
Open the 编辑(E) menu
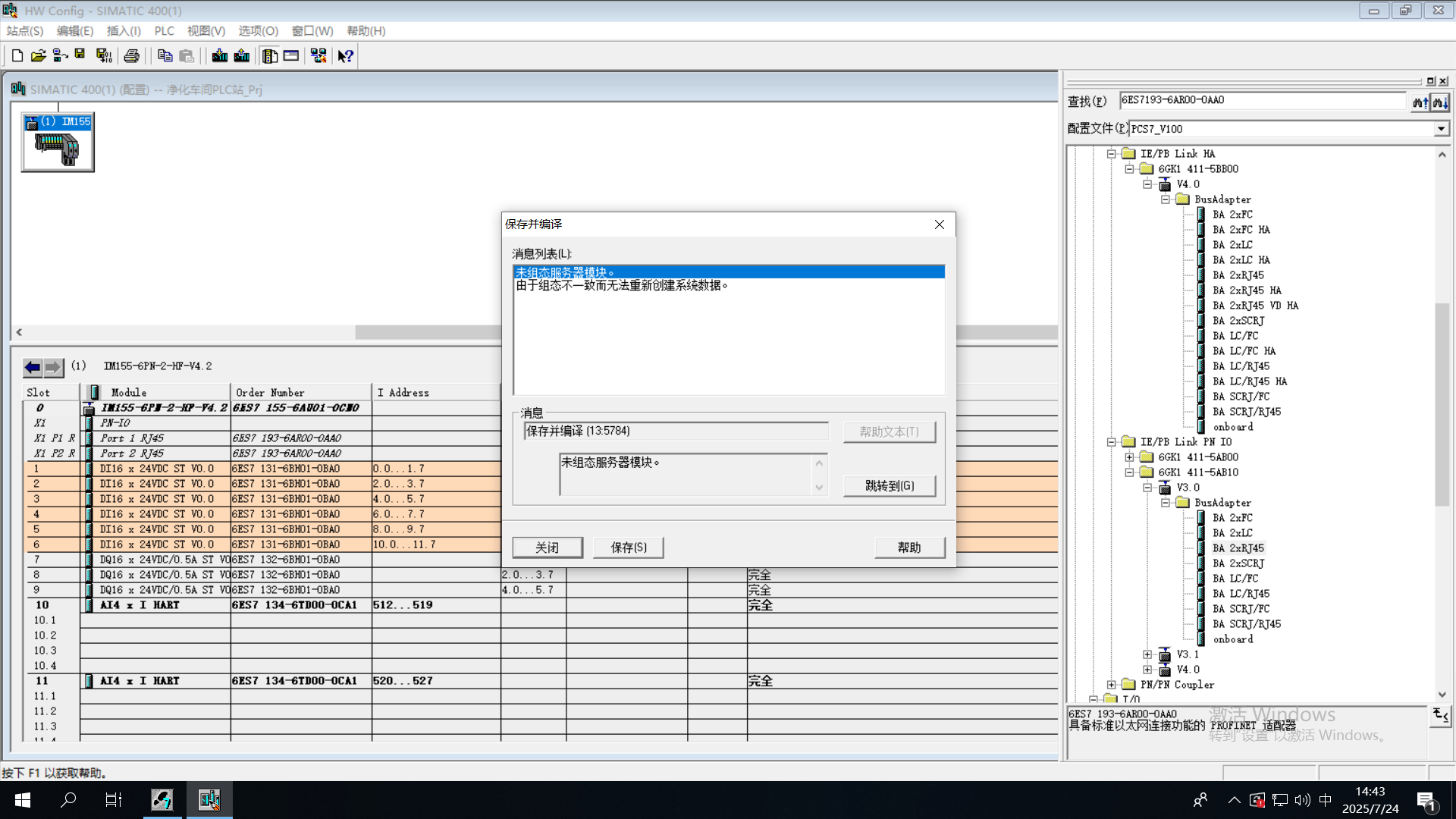click(75, 31)
